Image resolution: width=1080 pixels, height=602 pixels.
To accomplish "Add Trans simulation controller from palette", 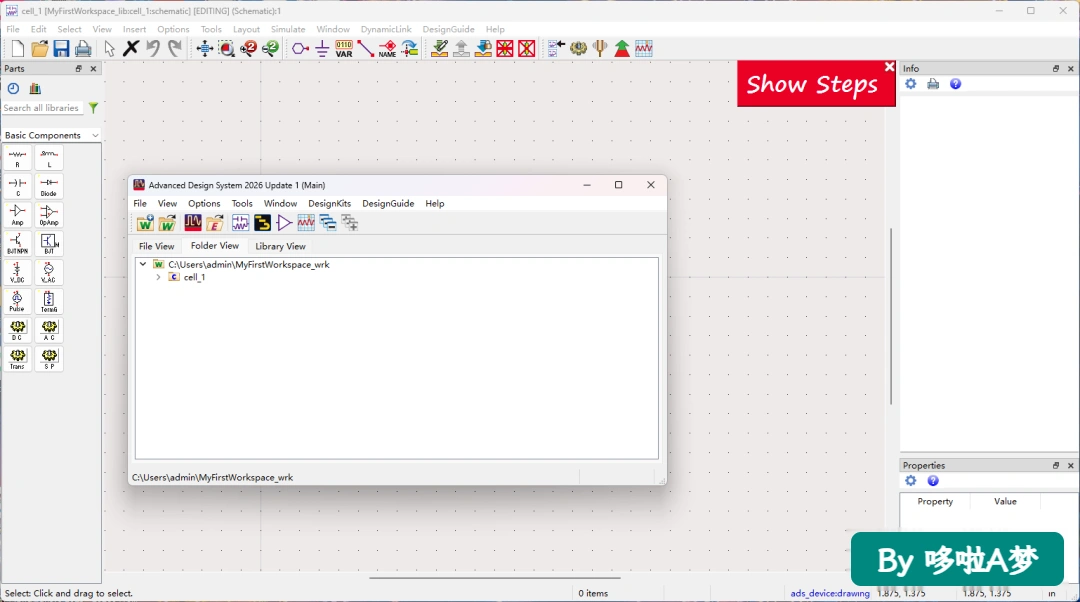I will [x=17, y=359].
